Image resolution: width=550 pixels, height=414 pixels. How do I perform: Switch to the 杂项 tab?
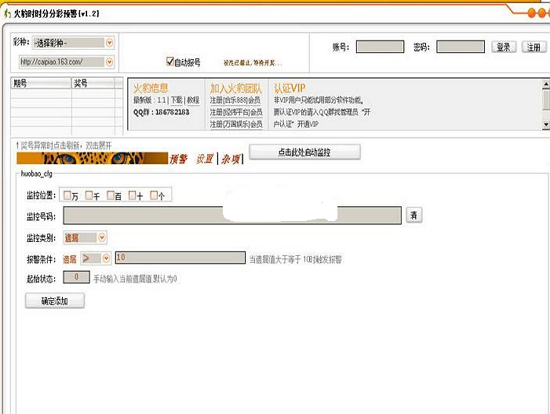(230, 159)
